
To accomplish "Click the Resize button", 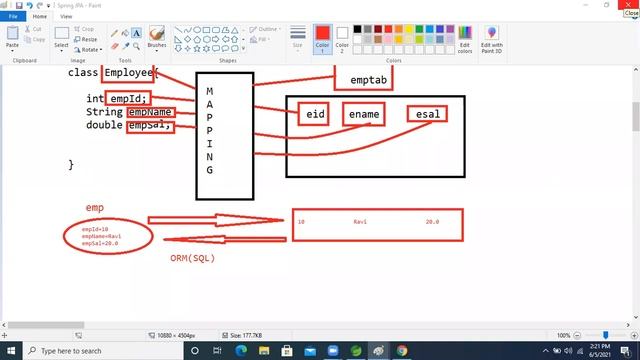I will point(86,39).
